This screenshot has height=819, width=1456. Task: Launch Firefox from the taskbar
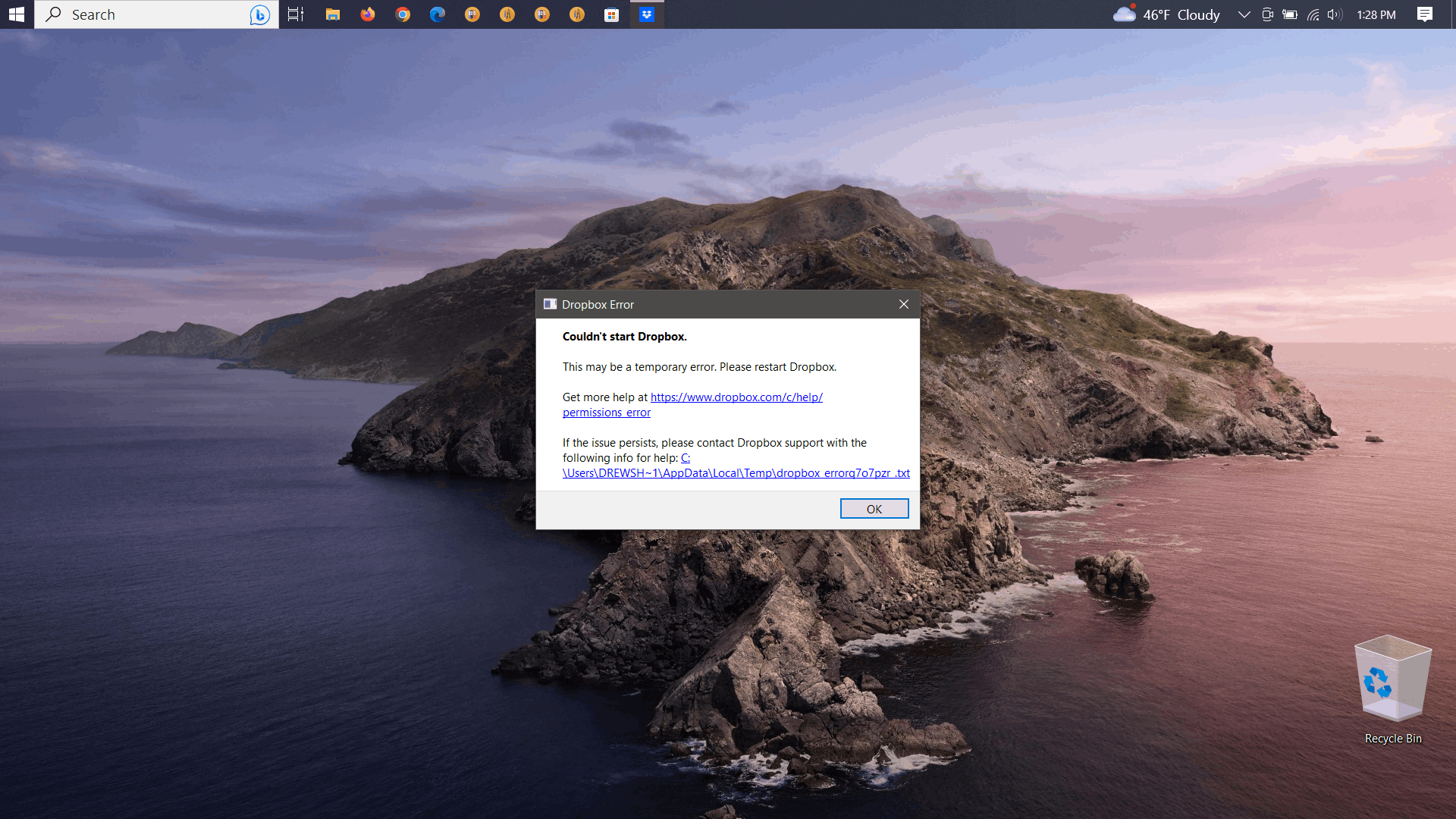pos(368,14)
